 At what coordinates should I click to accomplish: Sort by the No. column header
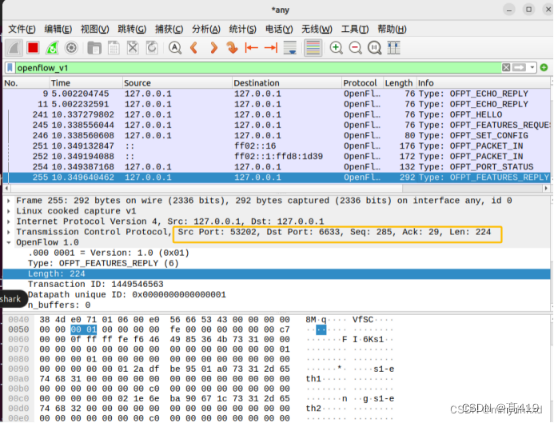click(x=26, y=83)
